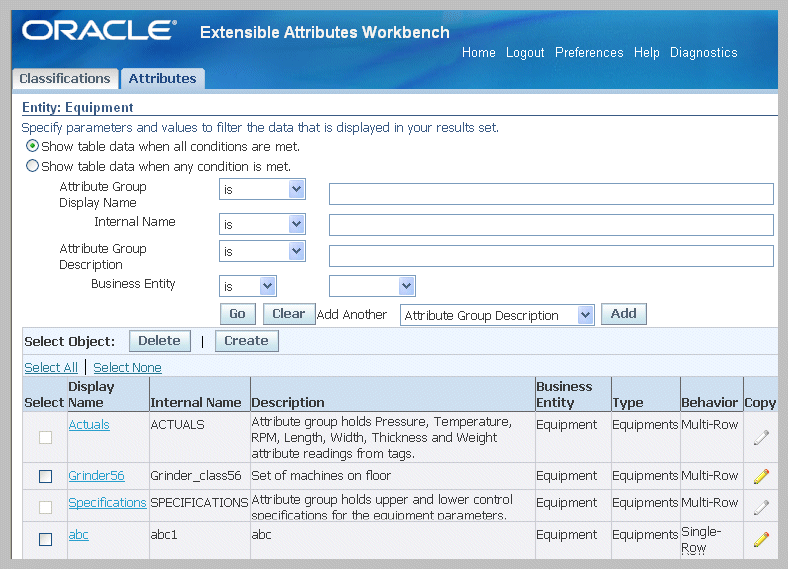Click the Select None link

pos(127,367)
